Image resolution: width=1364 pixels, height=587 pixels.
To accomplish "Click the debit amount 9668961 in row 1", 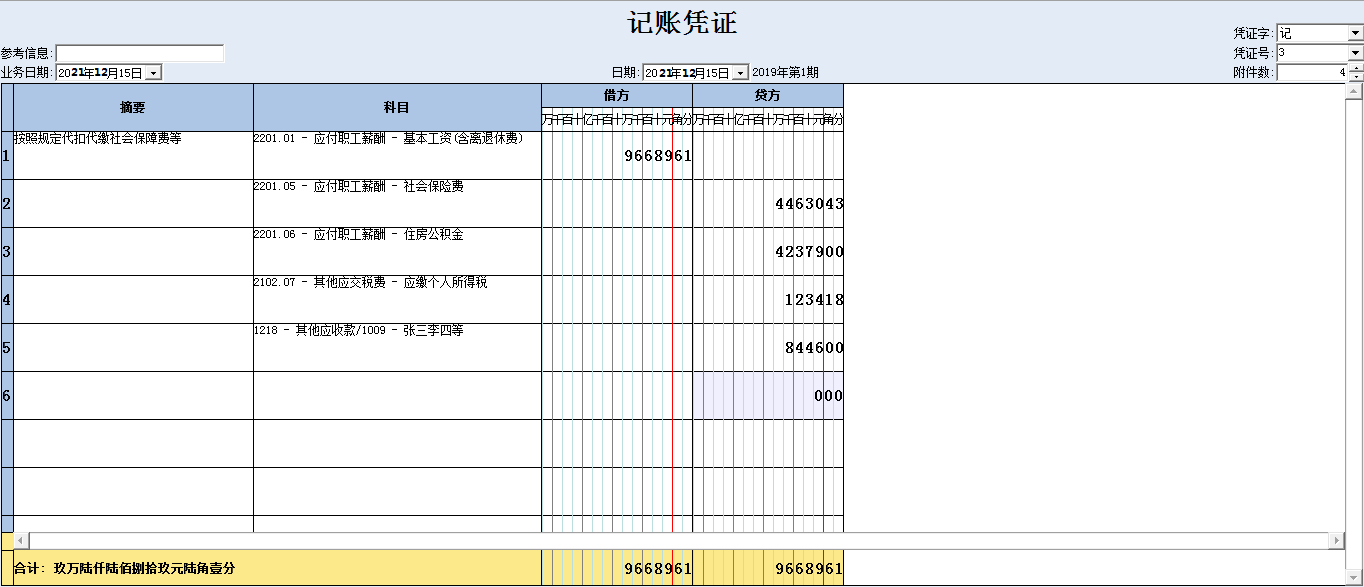I will coord(657,156).
